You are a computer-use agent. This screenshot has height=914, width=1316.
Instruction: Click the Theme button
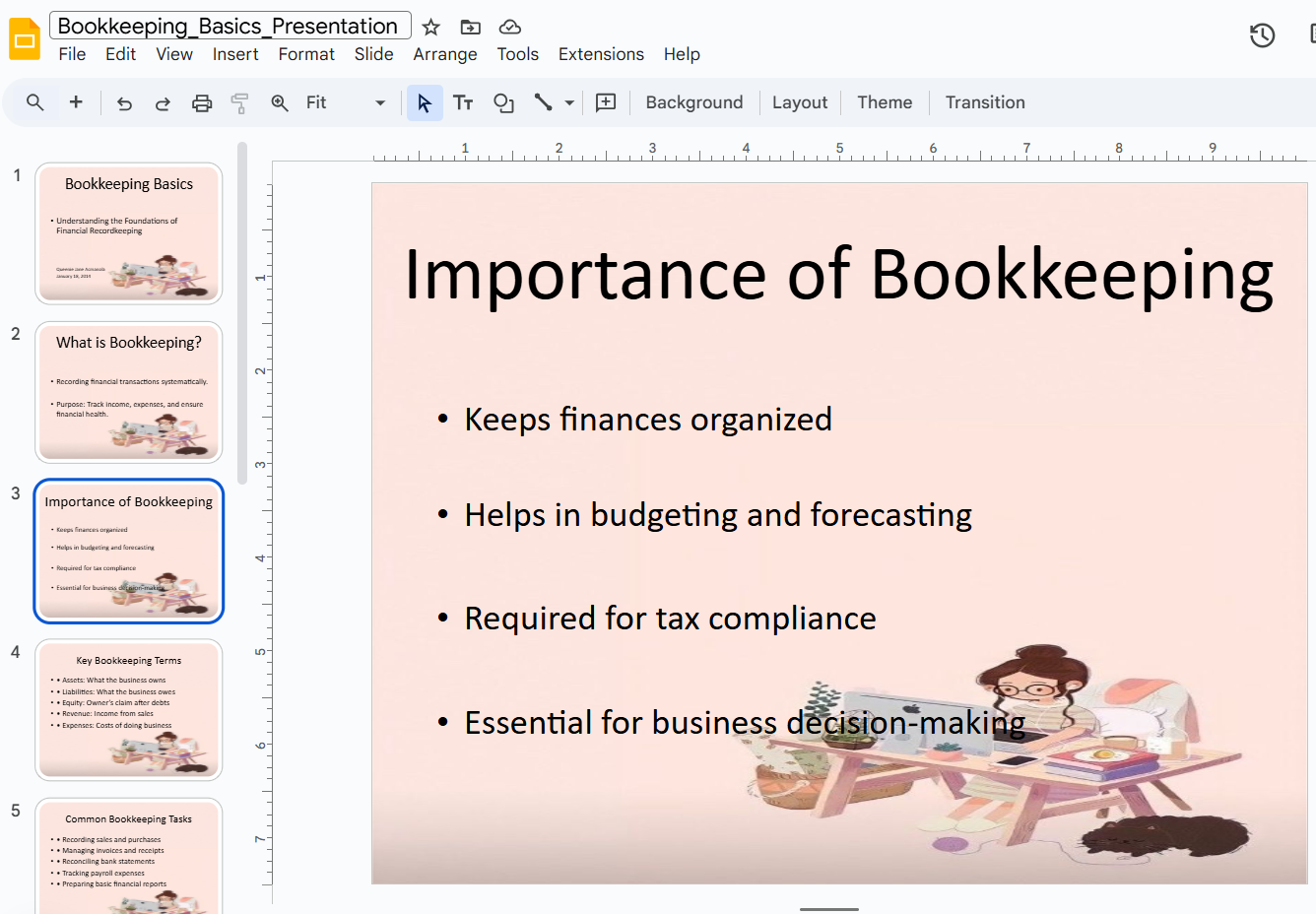pos(885,102)
